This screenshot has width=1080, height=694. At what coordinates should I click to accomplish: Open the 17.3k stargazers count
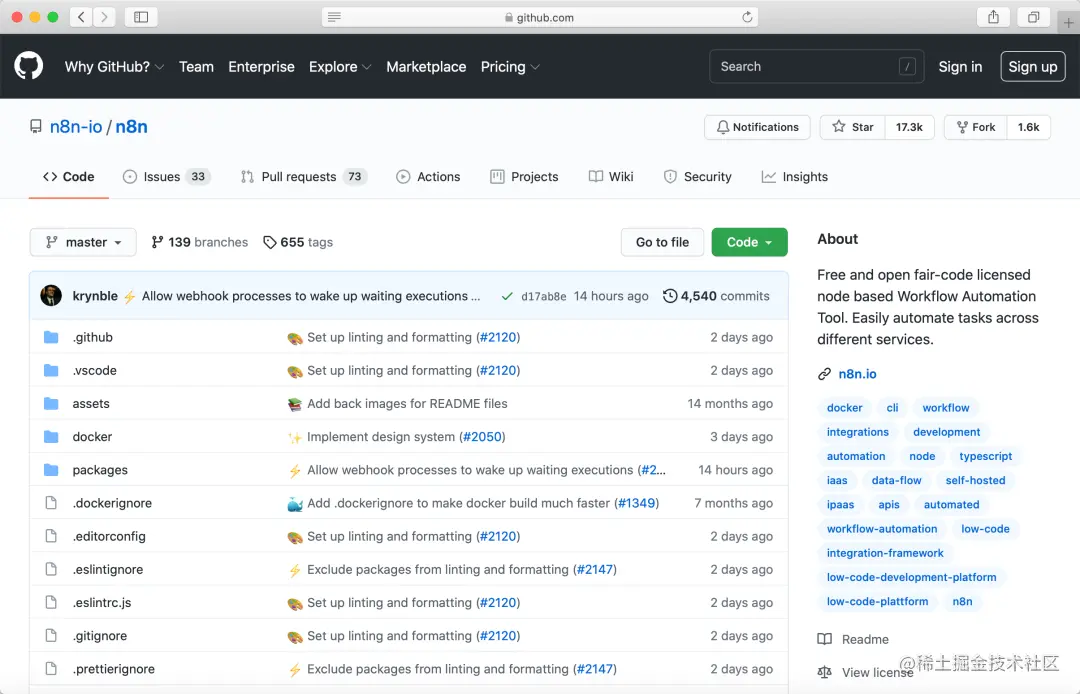point(909,127)
